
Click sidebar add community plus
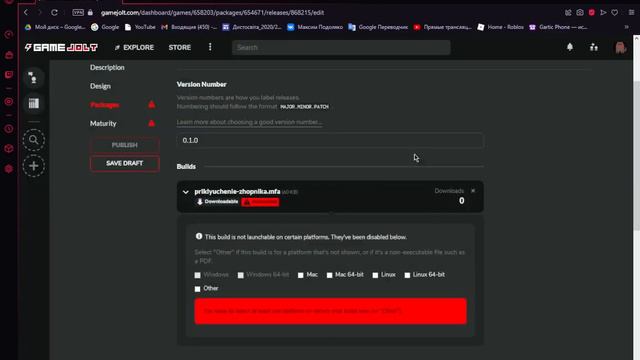33,166
